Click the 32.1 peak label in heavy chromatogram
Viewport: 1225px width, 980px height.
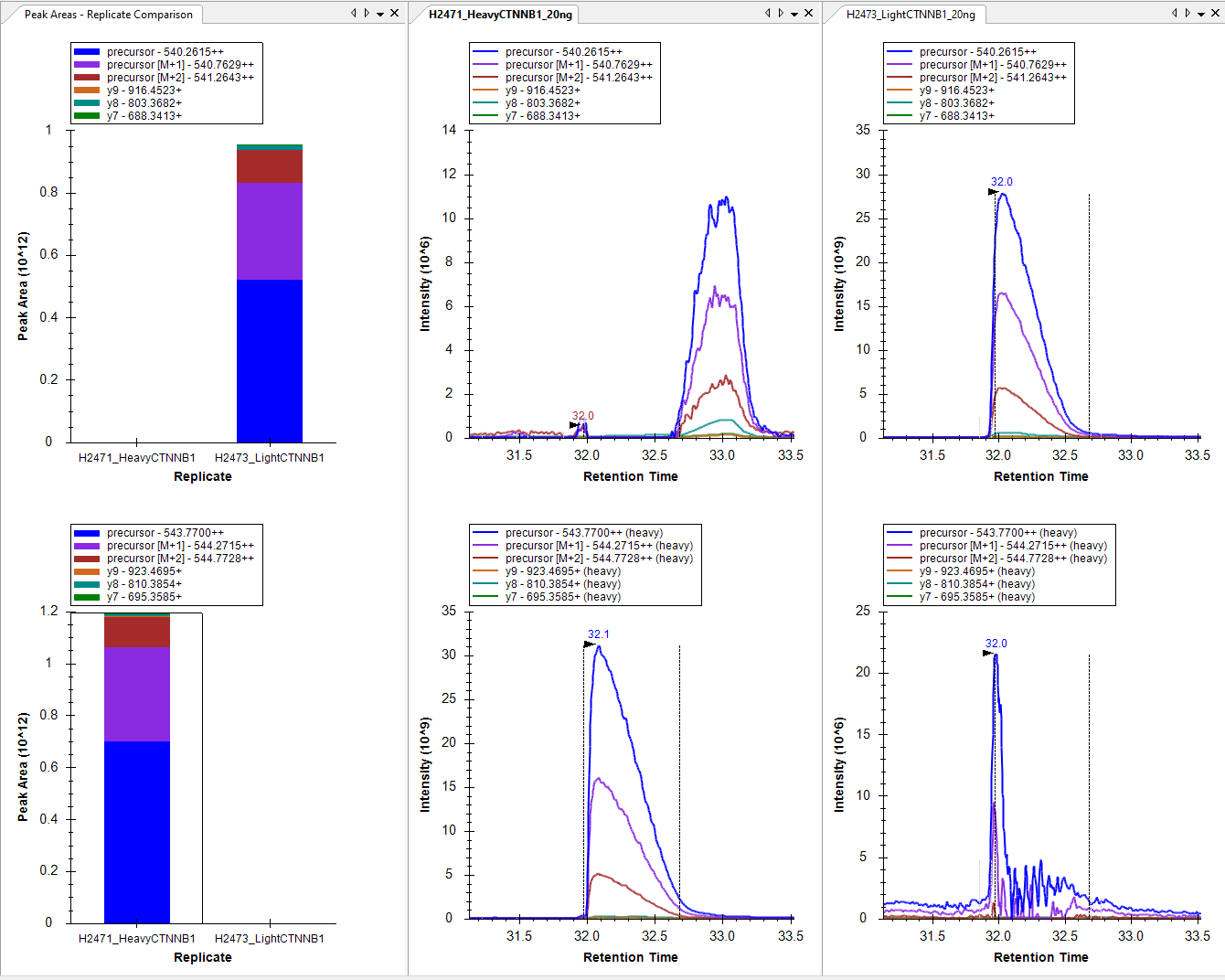(598, 634)
